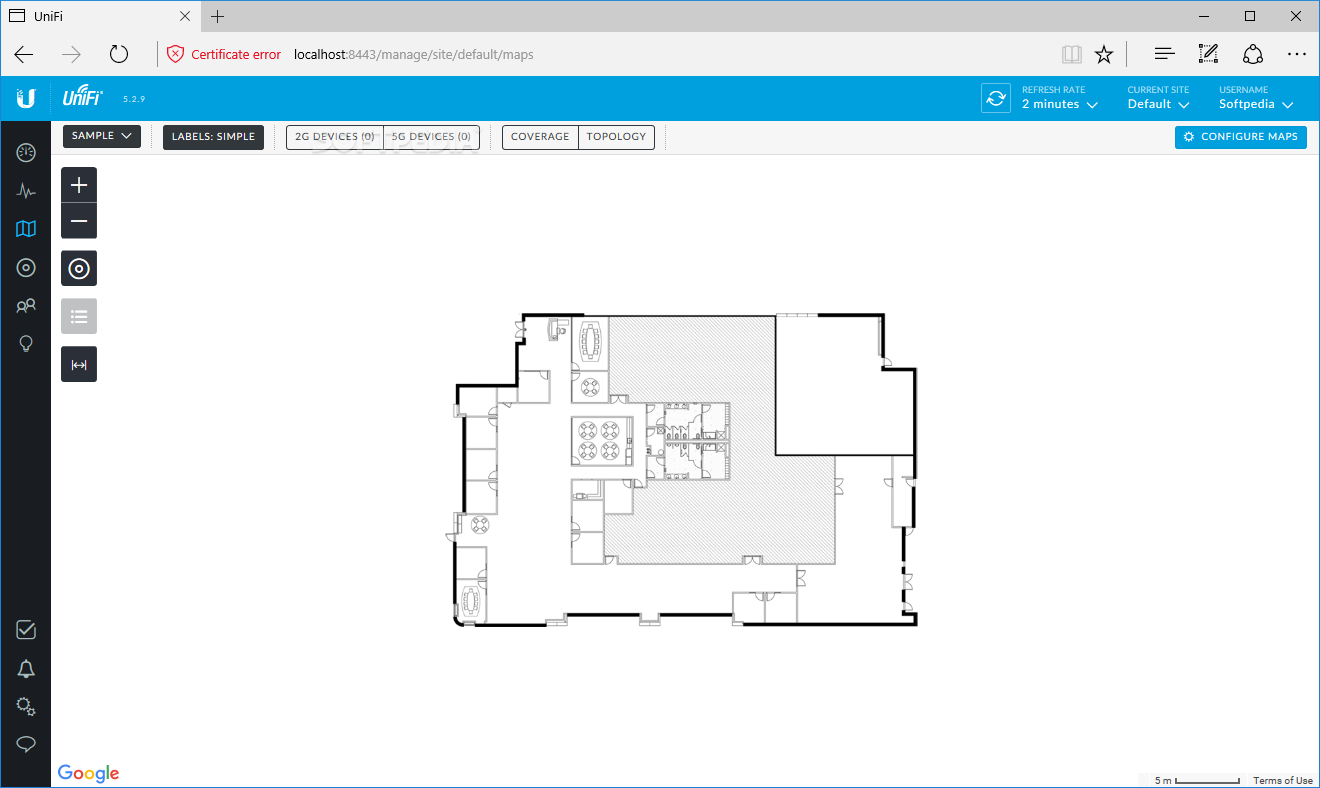Click the browser refresh button
1320x788 pixels.
point(119,54)
